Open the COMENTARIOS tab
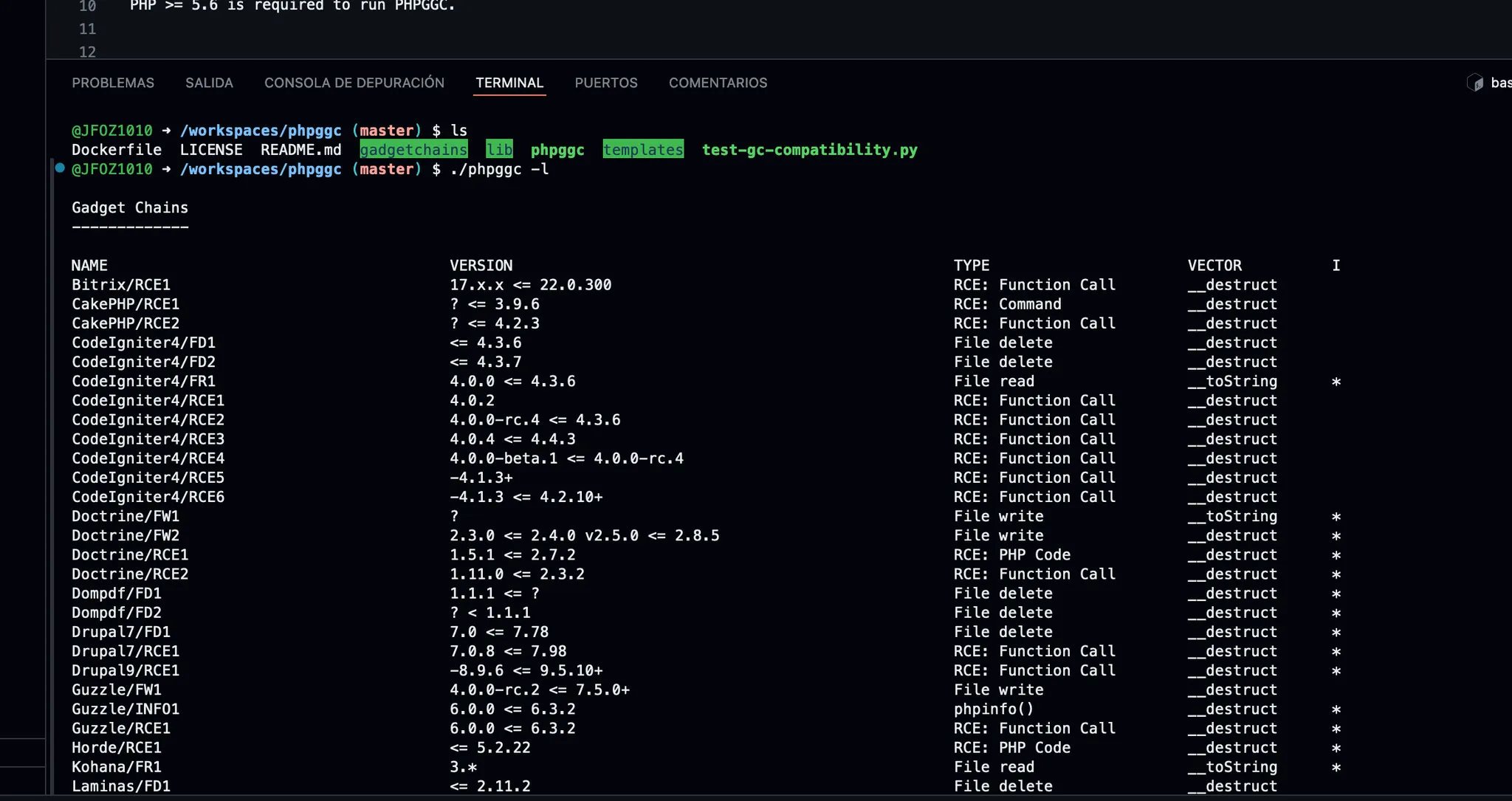1512x801 pixels. [718, 83]
